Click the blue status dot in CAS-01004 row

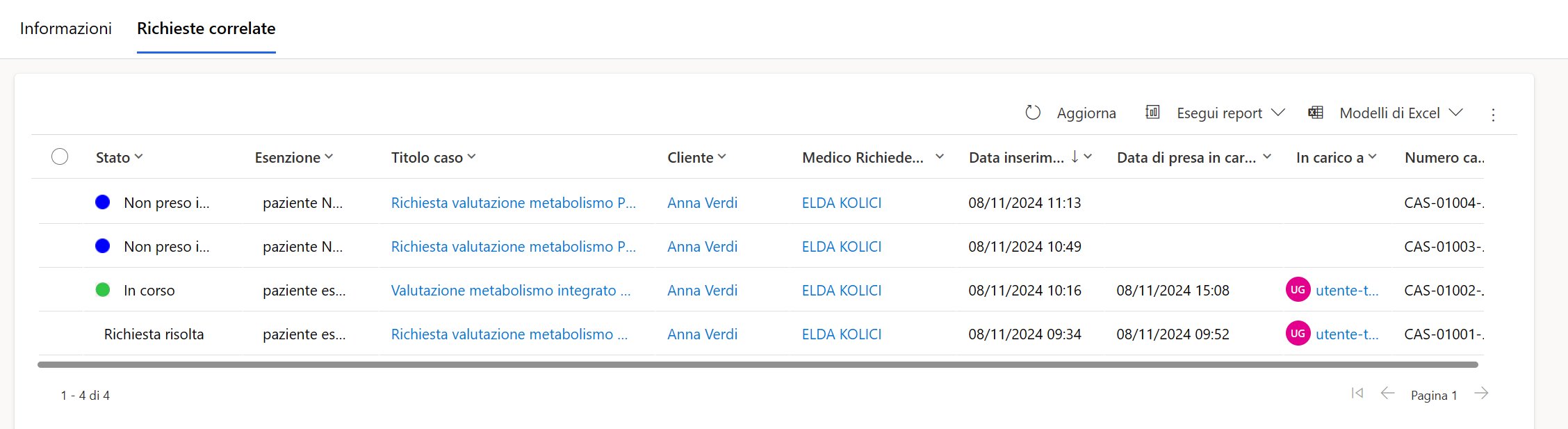(103, 202)
